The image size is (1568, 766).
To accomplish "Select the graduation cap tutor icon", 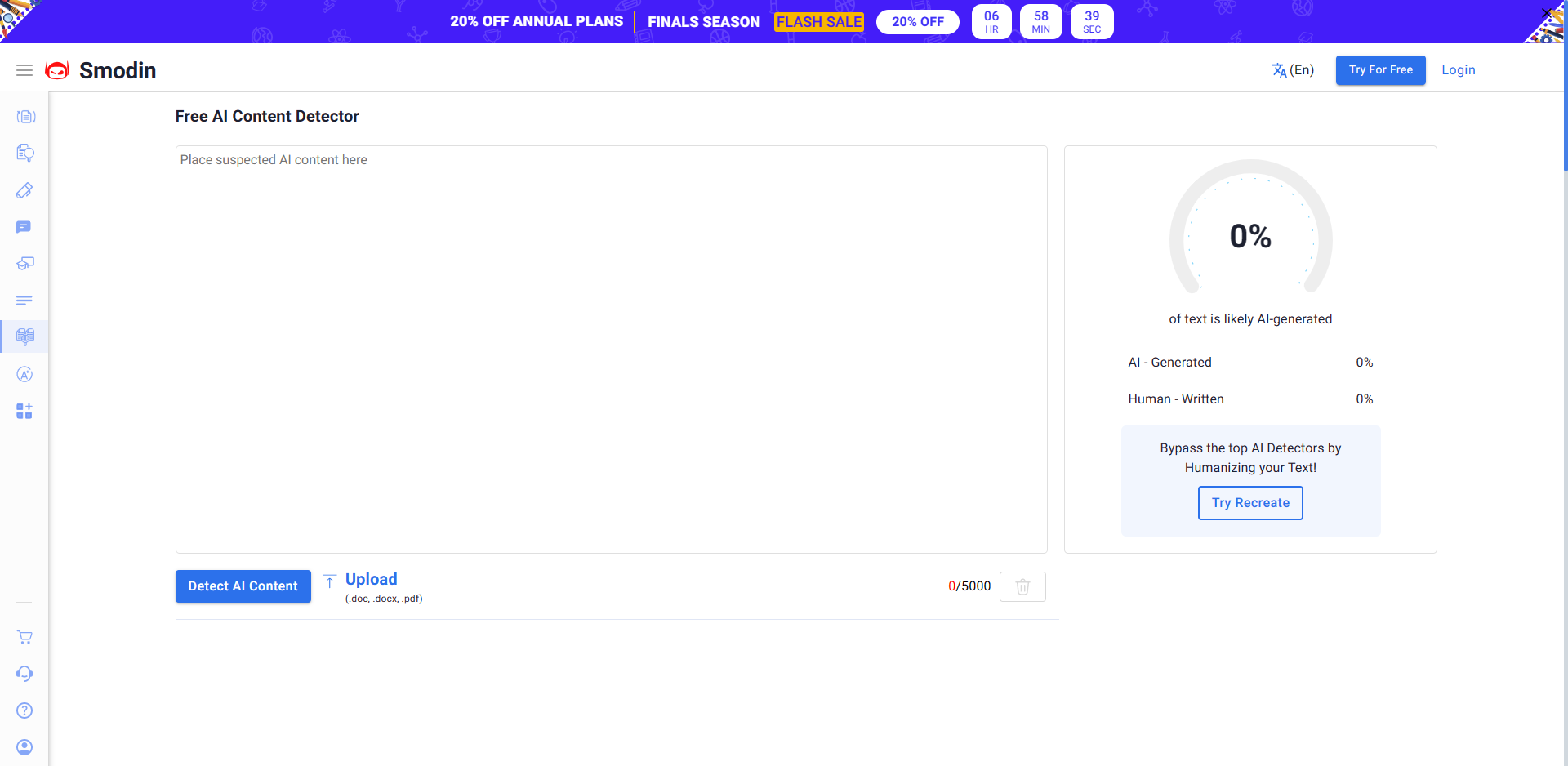I will (x=25, y=264).
